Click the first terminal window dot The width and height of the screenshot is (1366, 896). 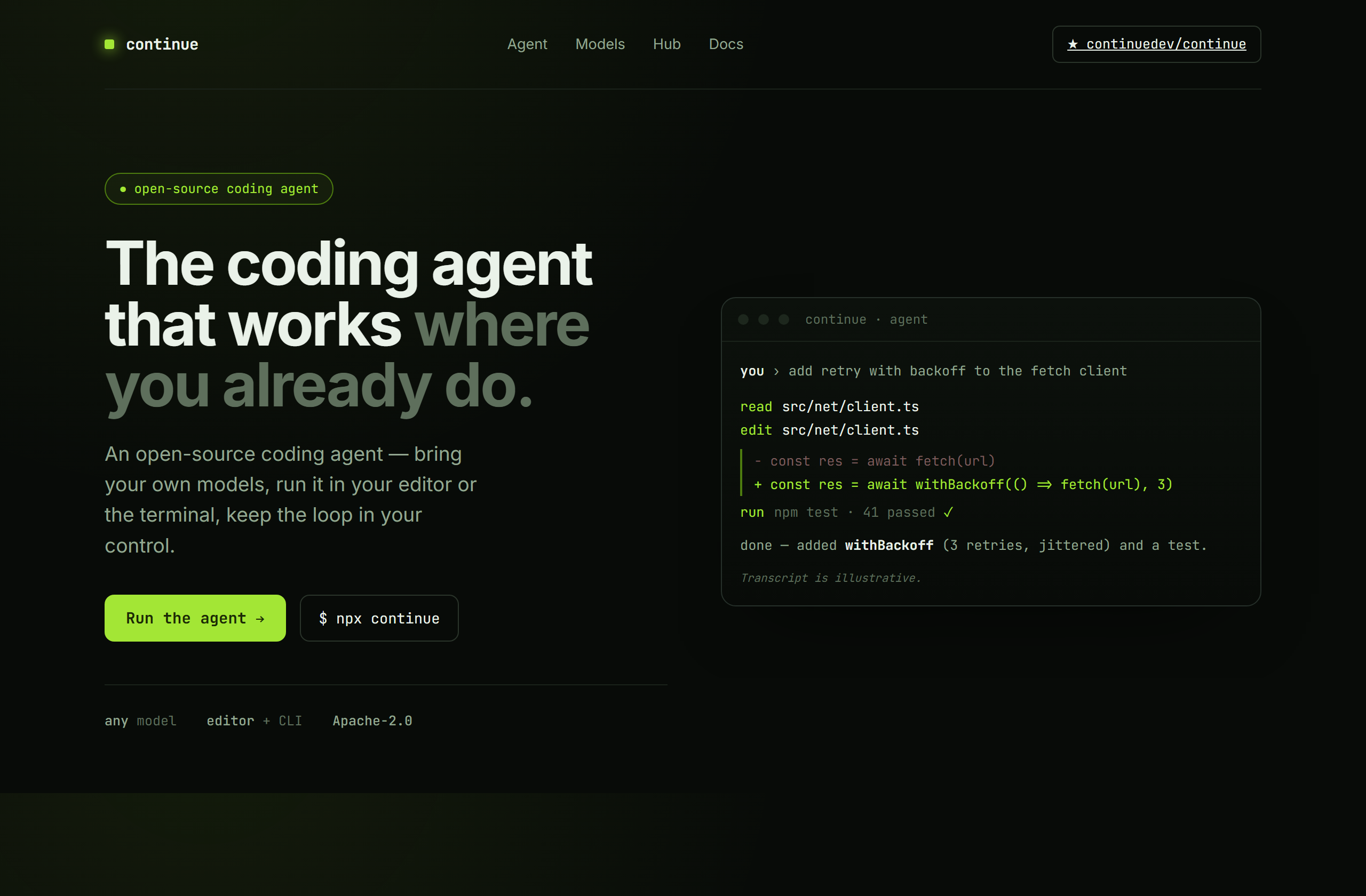click(x=743, y=319)
